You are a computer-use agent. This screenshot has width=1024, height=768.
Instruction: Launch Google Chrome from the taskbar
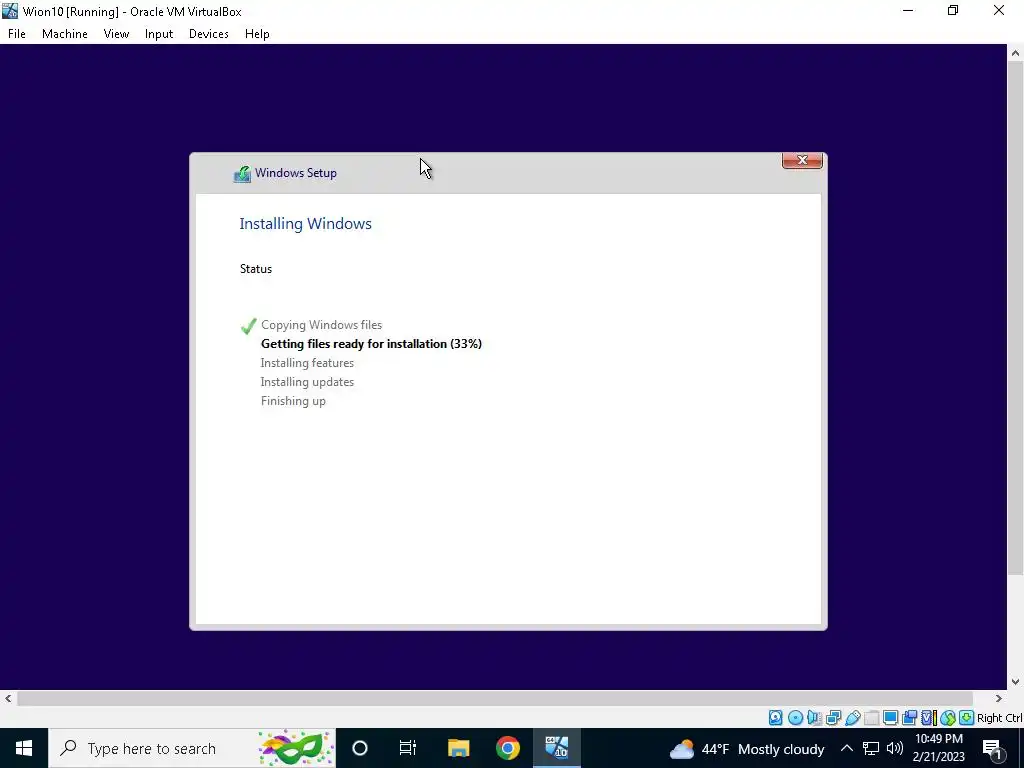pyautogui.click(x=507, y=748)
